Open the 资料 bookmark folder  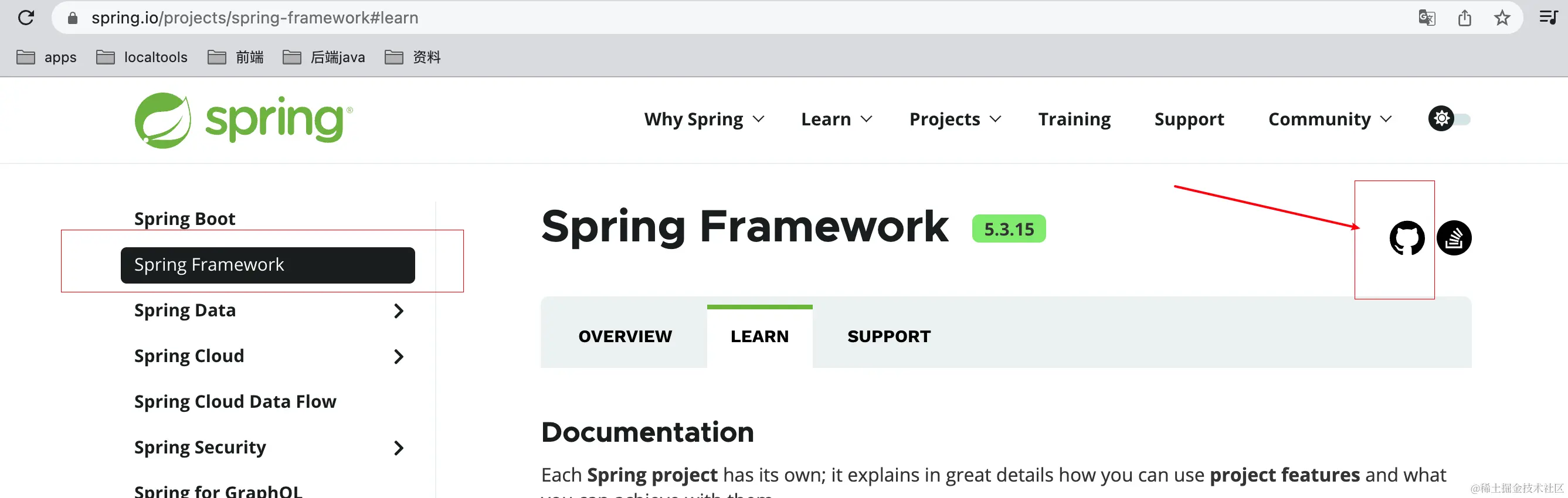[x=413, y=57]
